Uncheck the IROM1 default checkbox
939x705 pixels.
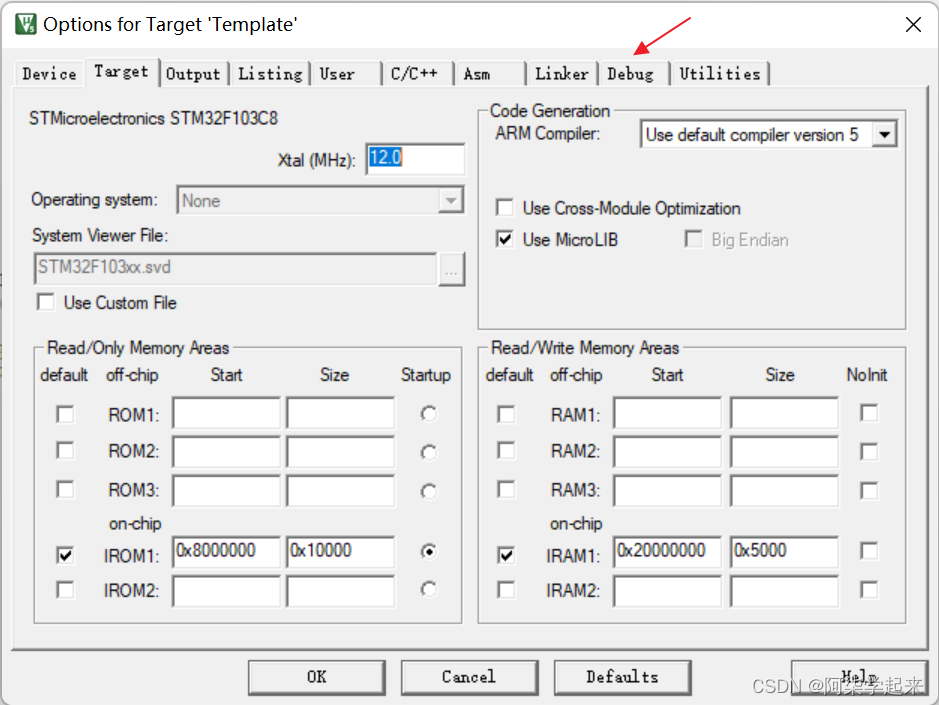pos(65,555)
